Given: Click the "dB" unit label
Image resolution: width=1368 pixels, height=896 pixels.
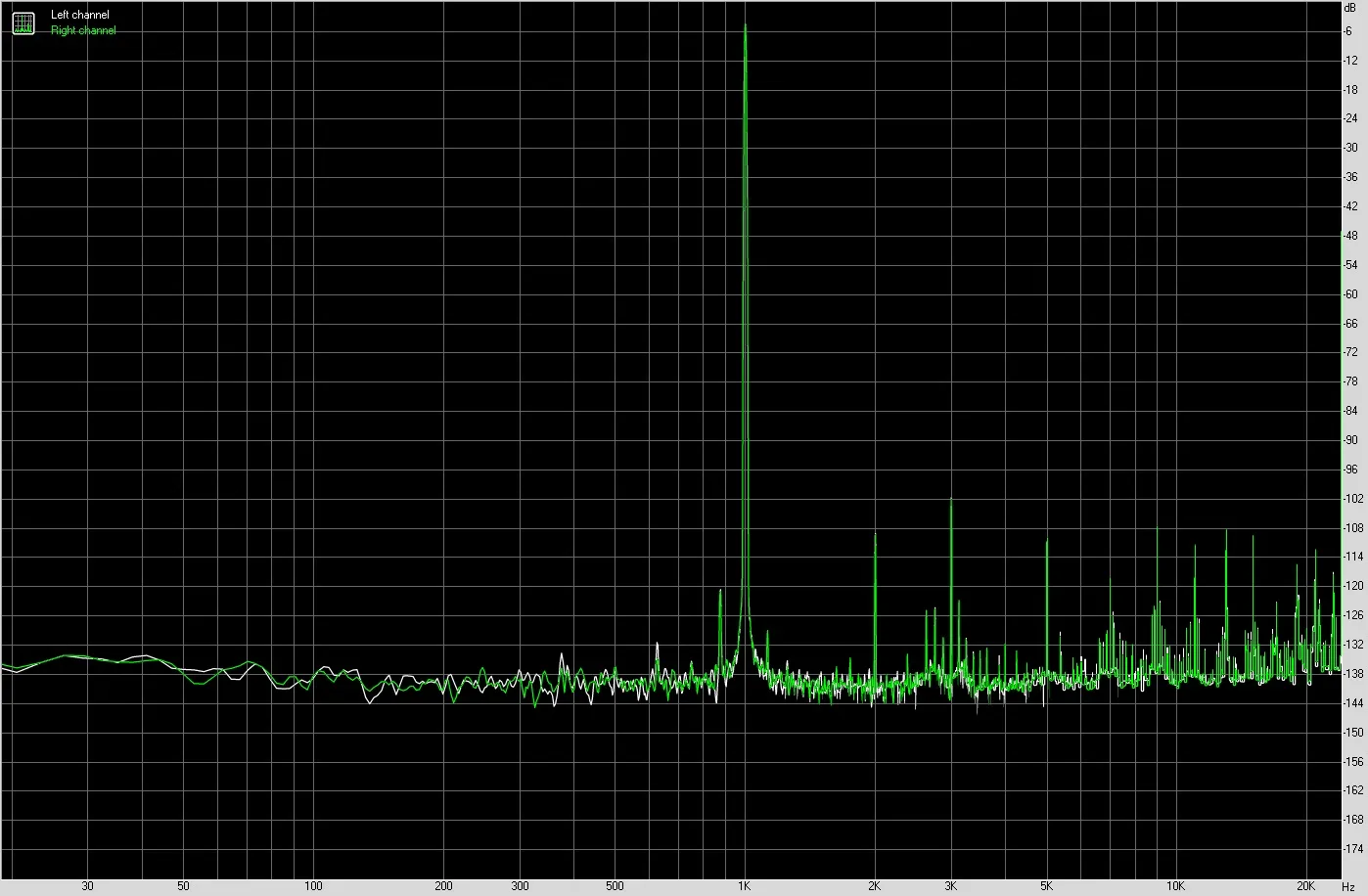Looking at the screenshot, I should [x=1349, y=7].
